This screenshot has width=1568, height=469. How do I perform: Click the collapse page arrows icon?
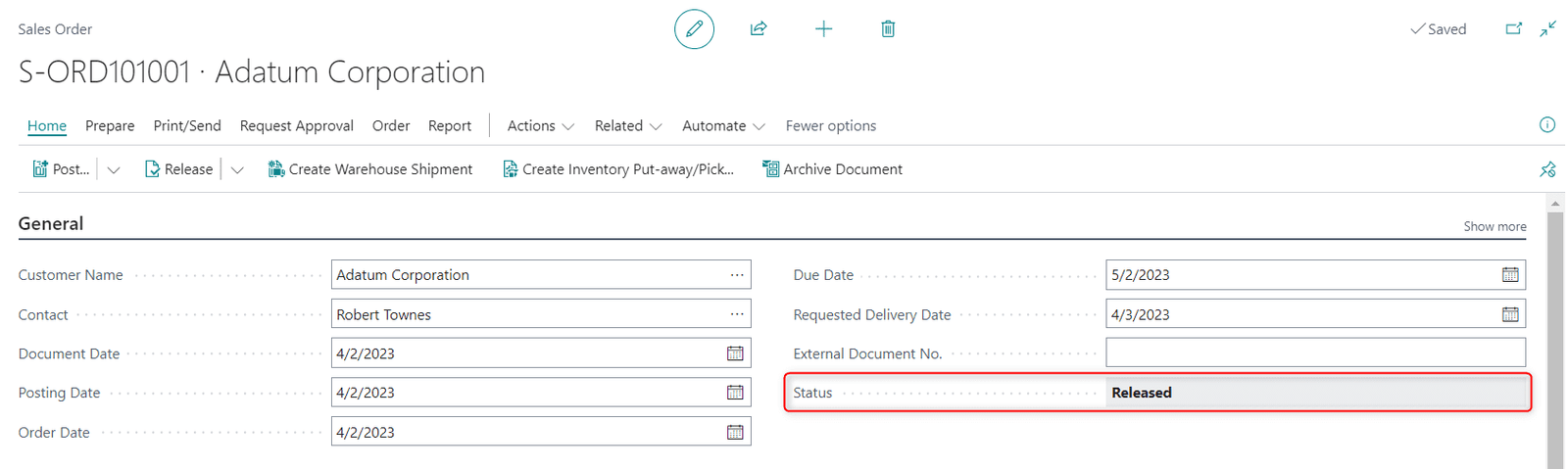click(x=1548, y=29)
